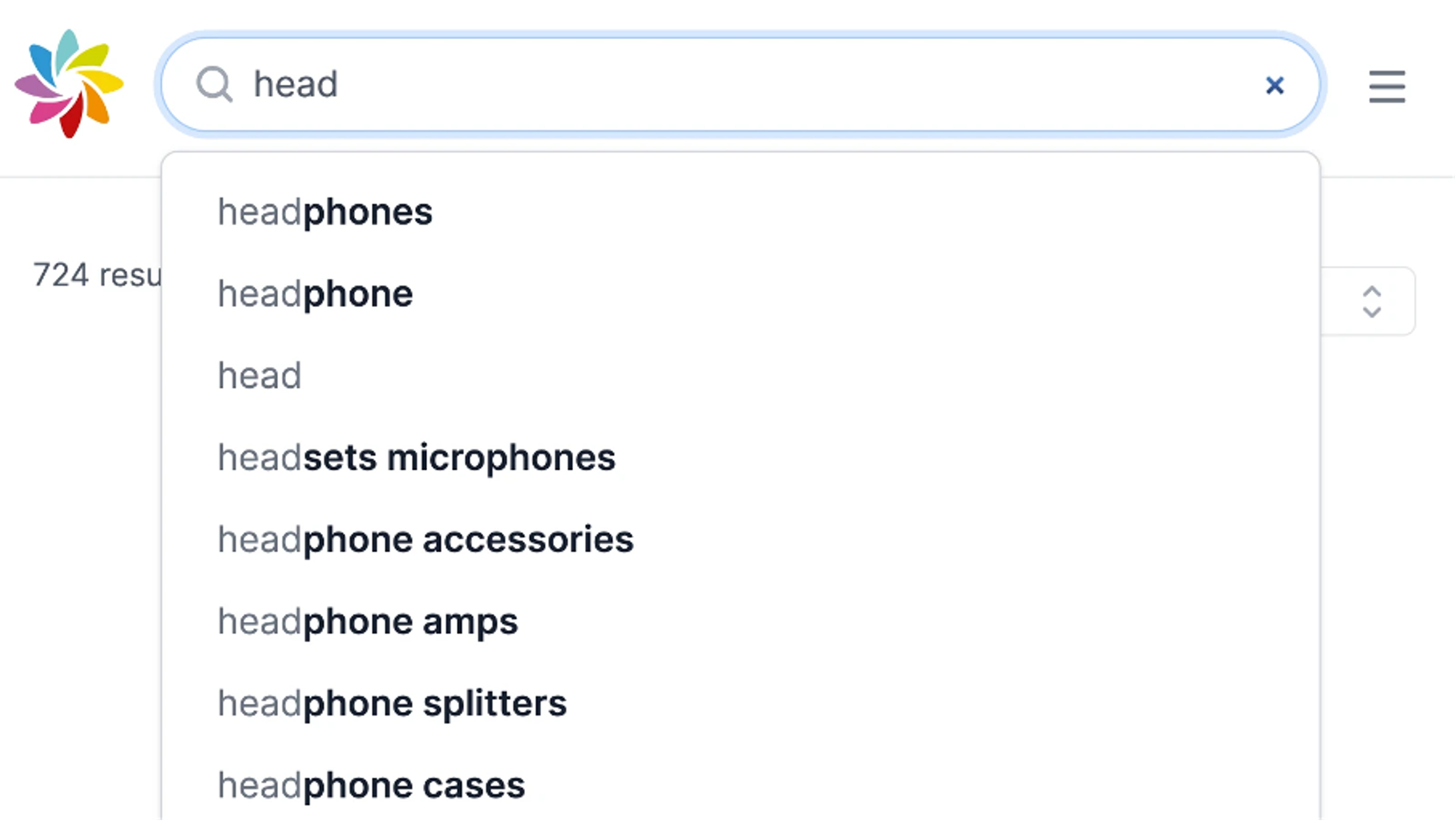Choose the "head" suggestion from the list
This screenshot has width=1456, height=821.
click(259, 375)
